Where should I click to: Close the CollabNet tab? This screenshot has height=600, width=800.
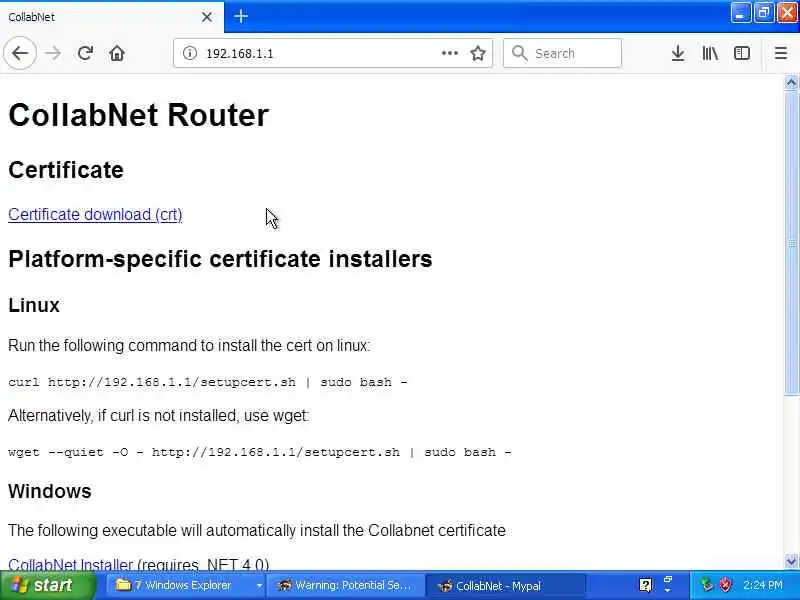(x=207, y=17)
